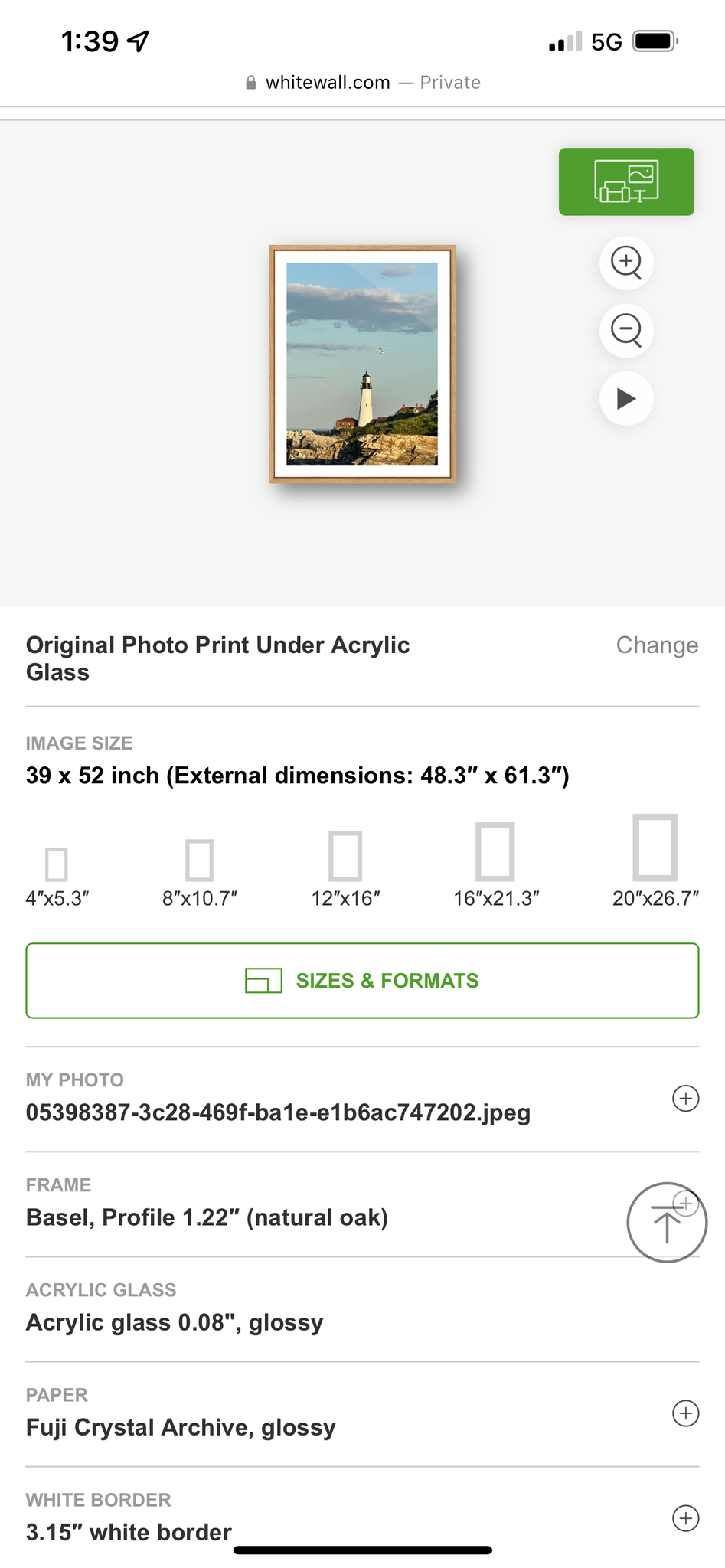The image size is (725, 1568).
Task: Zoom in on the framed photo preview
Action: click(626, 263)
